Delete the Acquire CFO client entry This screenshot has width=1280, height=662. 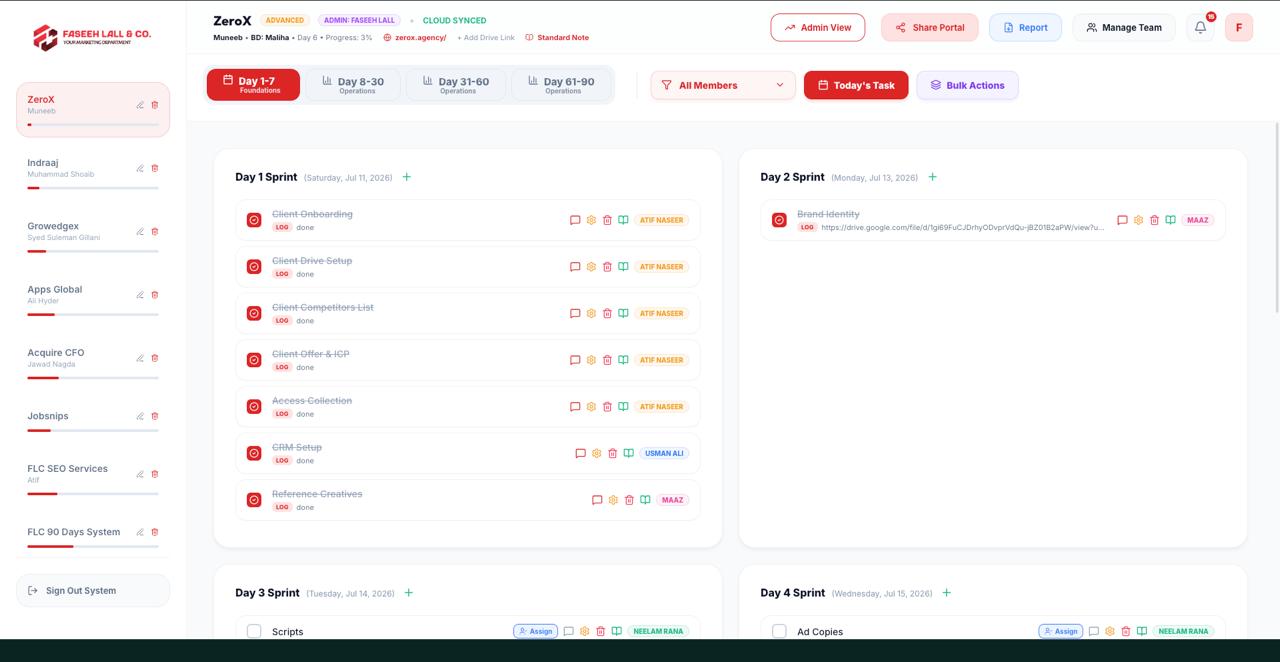[x=155, y=358]
